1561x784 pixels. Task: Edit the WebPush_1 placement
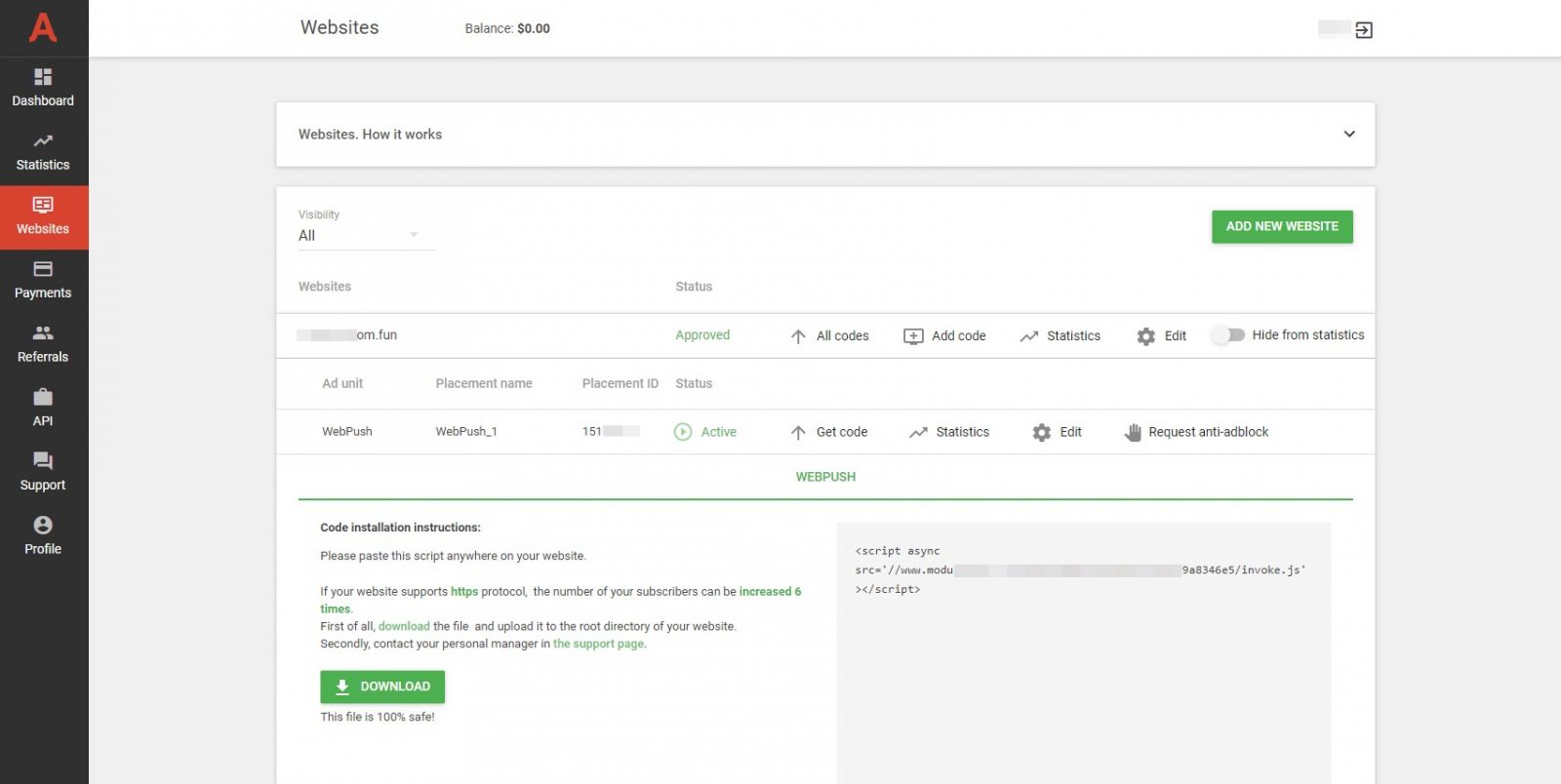point(1070,432)
